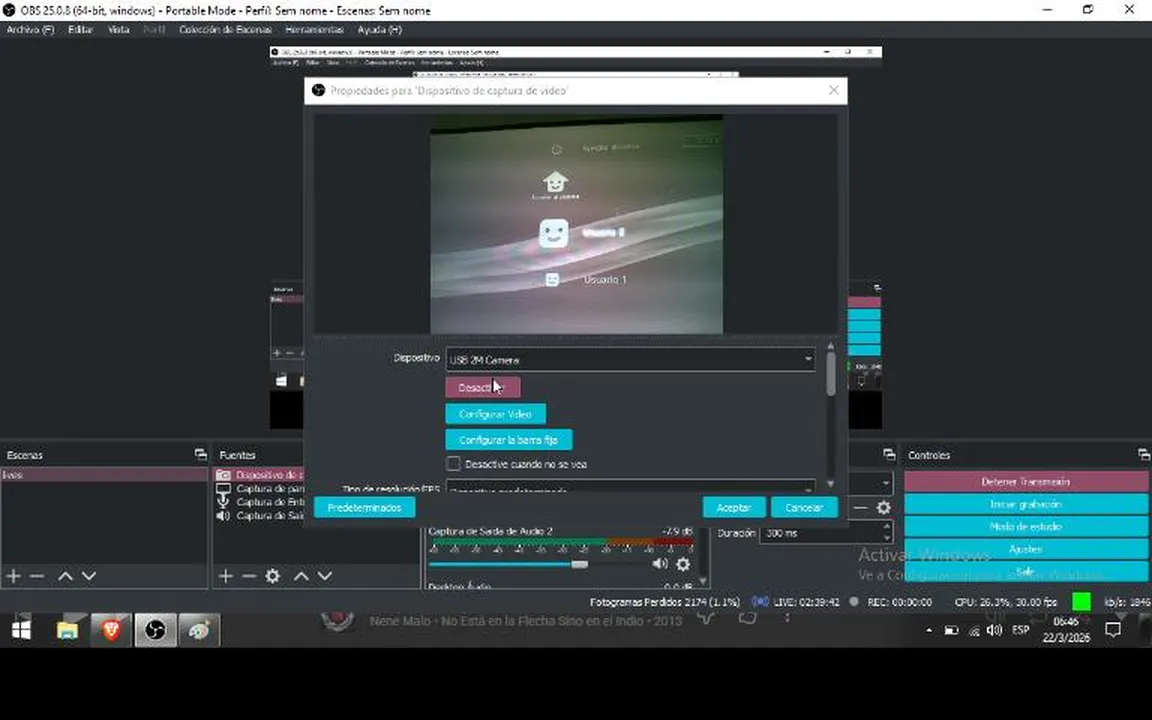Move source down in Fuentes panel
The image size is (1152, 720).
325,577
